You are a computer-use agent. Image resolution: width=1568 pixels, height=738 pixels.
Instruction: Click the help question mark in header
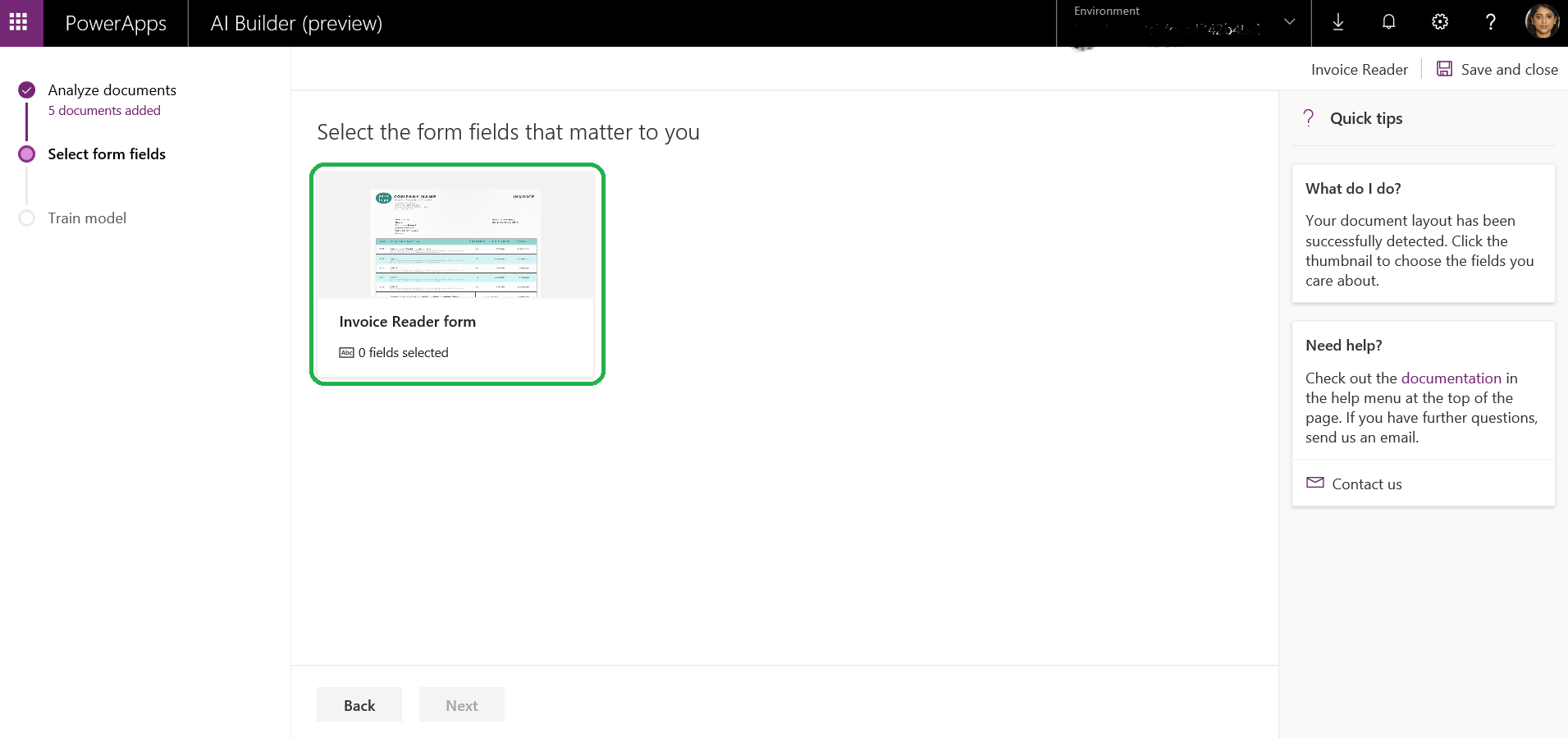[x=1490, y=22]
